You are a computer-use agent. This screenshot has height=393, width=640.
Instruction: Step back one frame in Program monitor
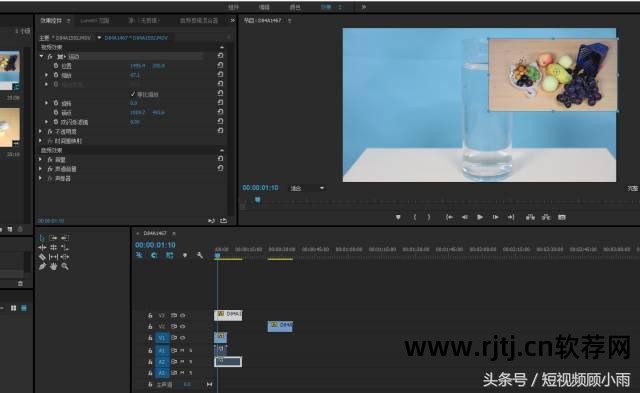pos(464,218)
